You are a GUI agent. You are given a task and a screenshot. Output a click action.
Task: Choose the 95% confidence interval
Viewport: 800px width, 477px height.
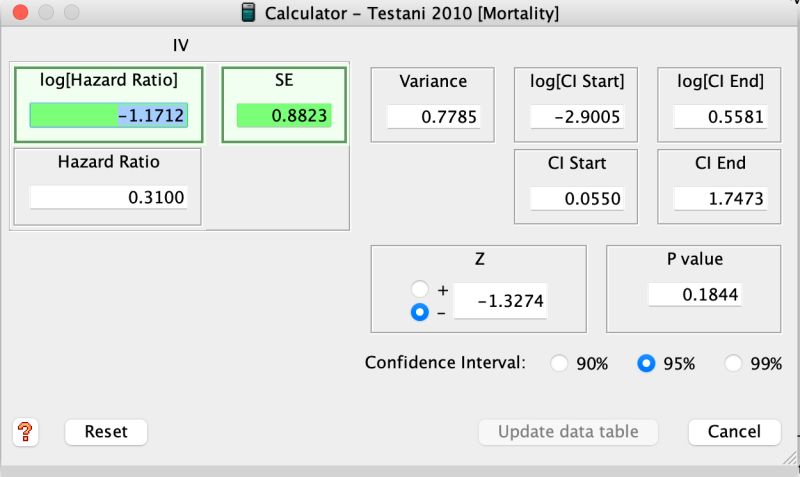[646, 363]
